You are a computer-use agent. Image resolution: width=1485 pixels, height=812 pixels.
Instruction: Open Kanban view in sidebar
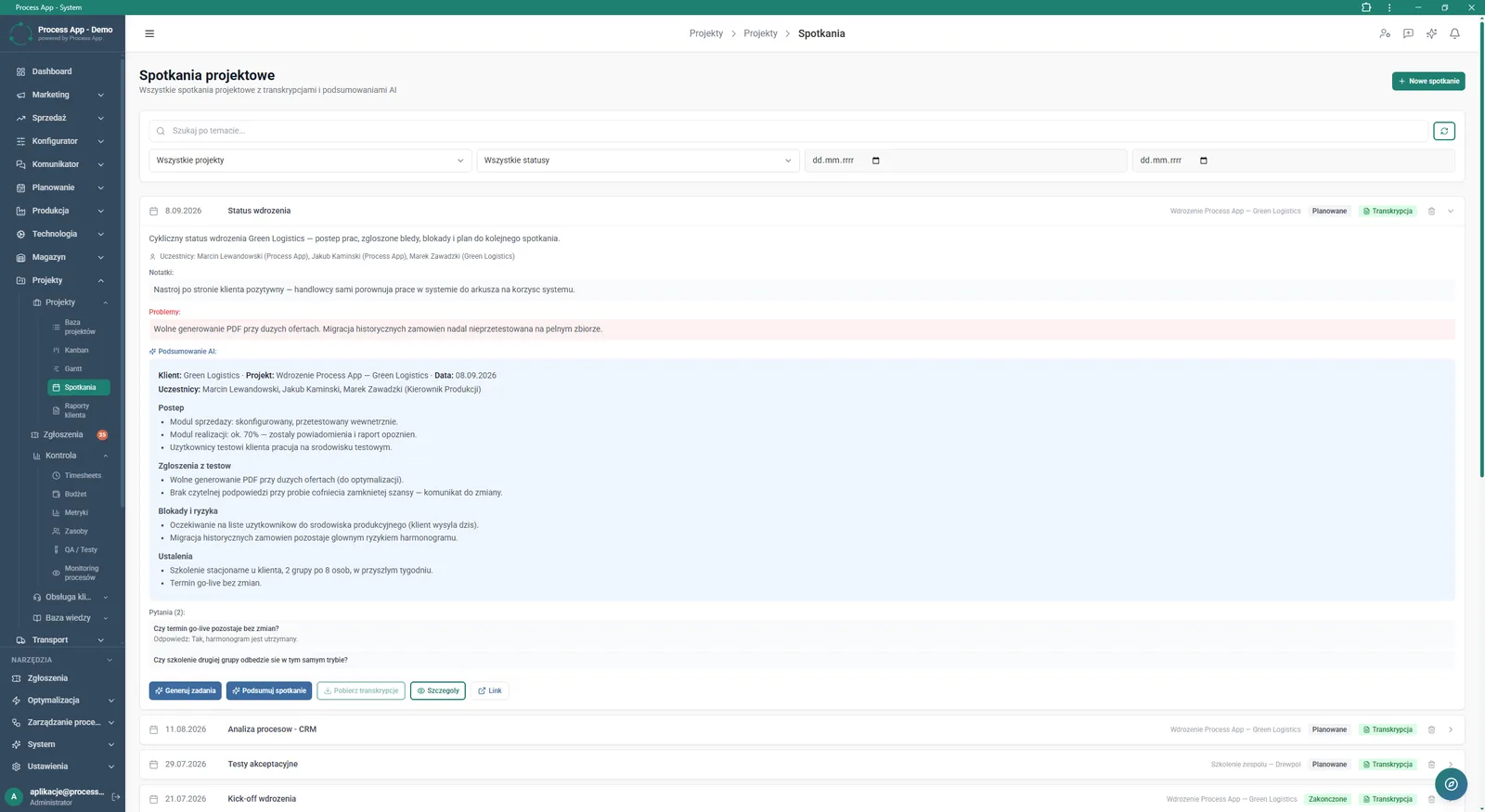click(78, 350)
